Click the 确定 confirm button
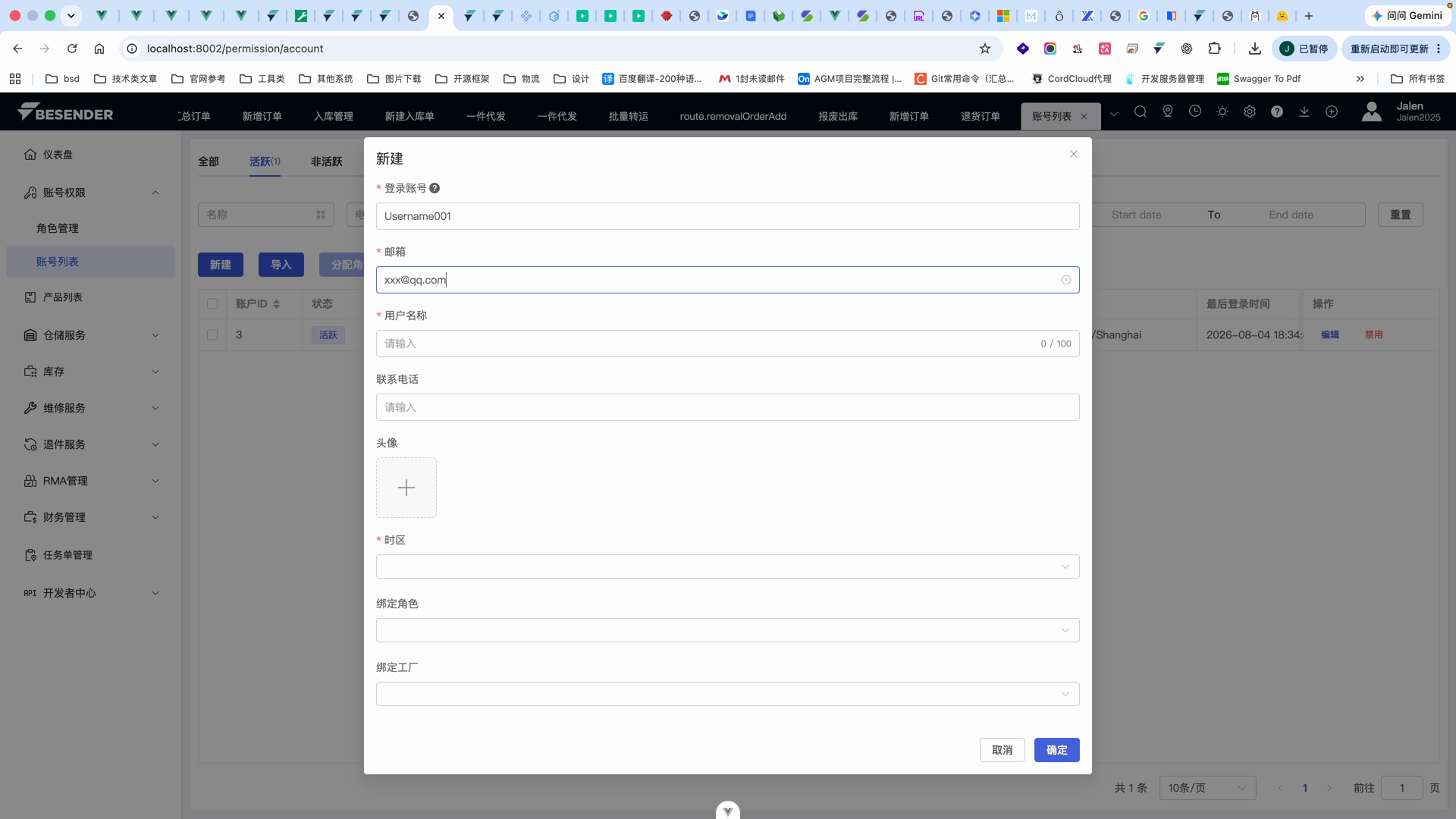 (x=1057, y=750)
